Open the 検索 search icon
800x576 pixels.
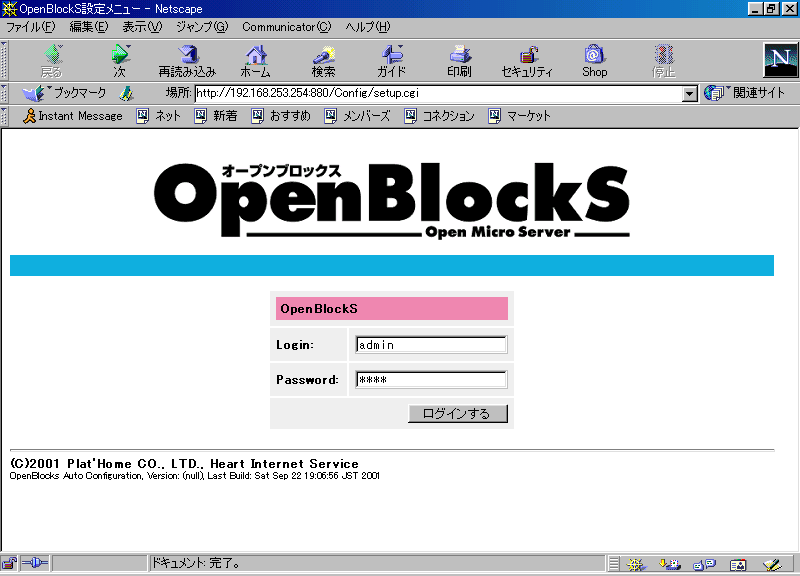point(323,60)
